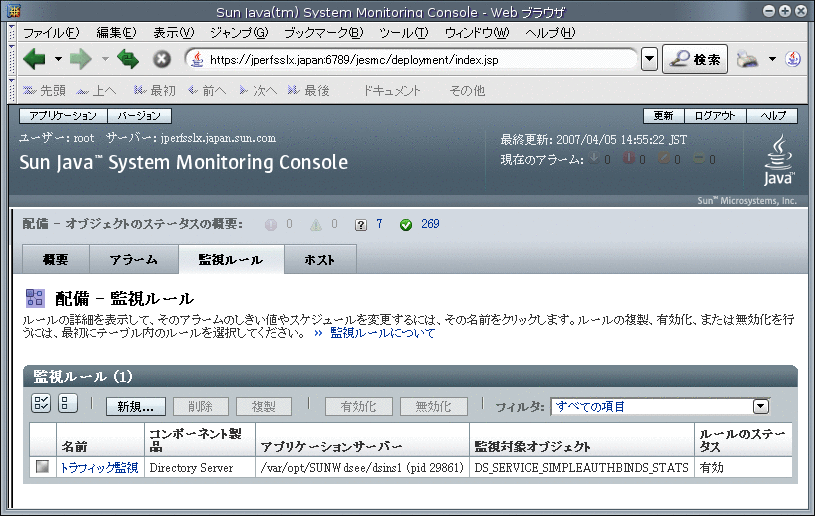
Task: Click the critical status icon in the summary
Action: 271,224
